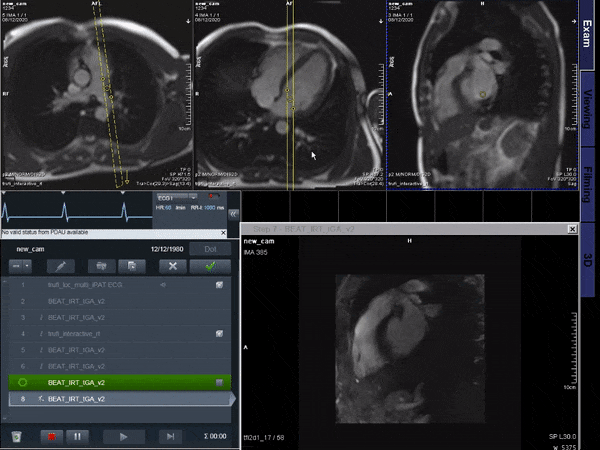
Task: Click the trash bin icon
Action: (x=16, y=436)
